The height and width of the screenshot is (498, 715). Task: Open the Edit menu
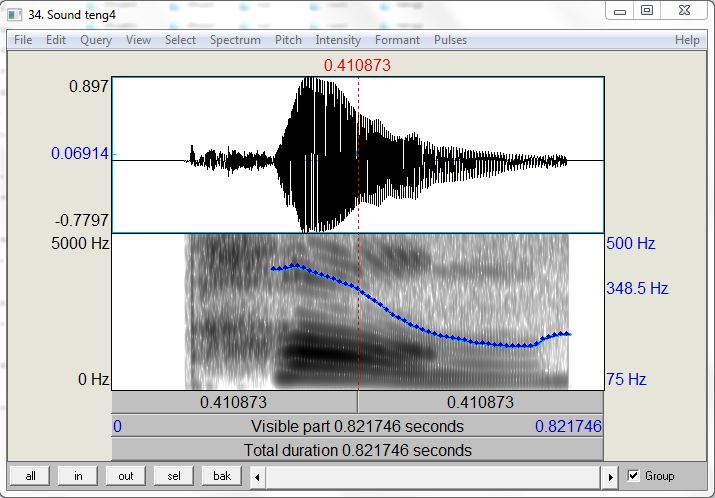pyautogui.click(x=56, y=40)
